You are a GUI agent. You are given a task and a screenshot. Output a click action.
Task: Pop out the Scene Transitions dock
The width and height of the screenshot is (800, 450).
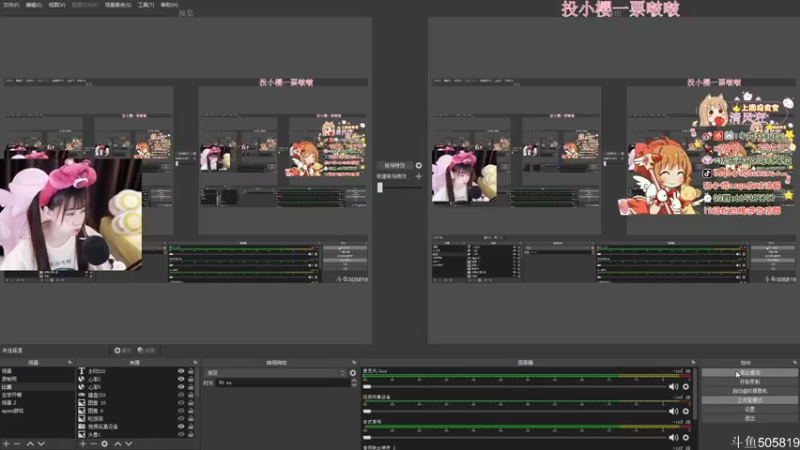pyautogui.click(x=354, y=362)
